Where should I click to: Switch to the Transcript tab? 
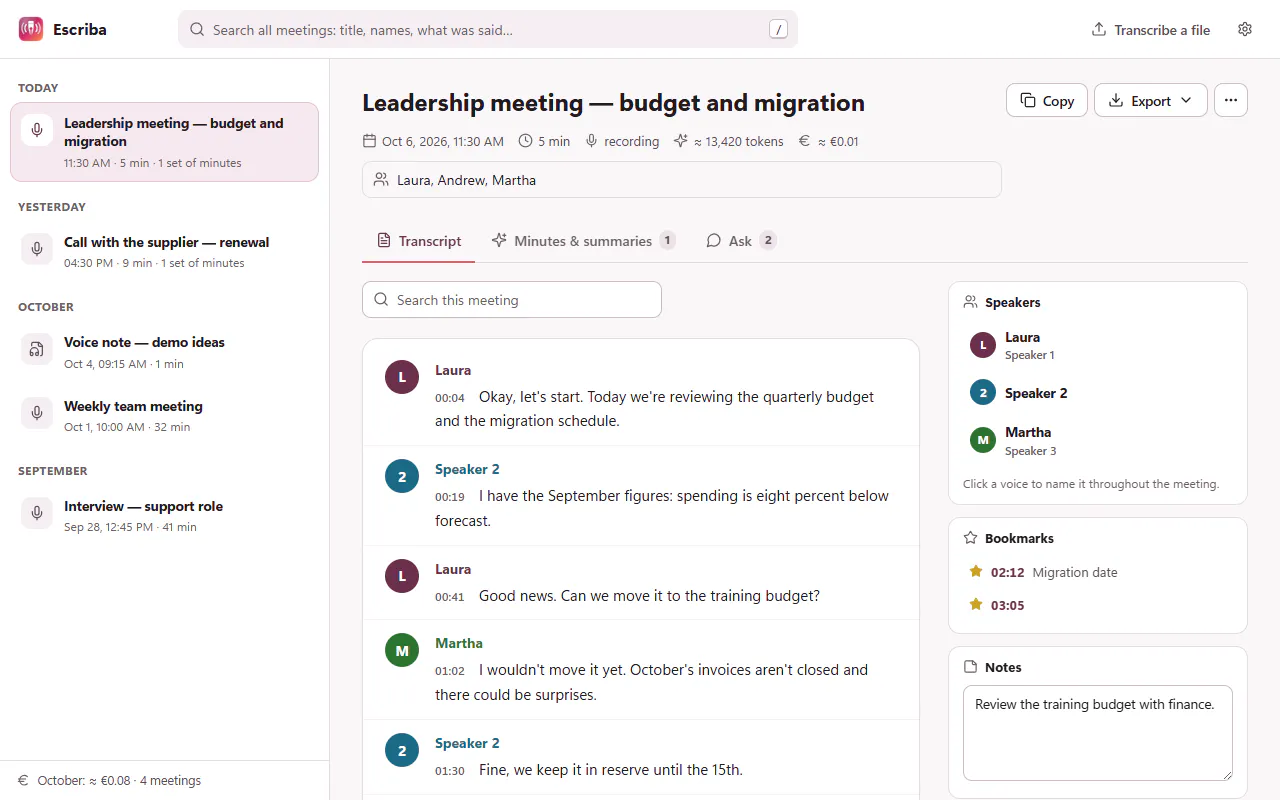[x=419, y=241]
